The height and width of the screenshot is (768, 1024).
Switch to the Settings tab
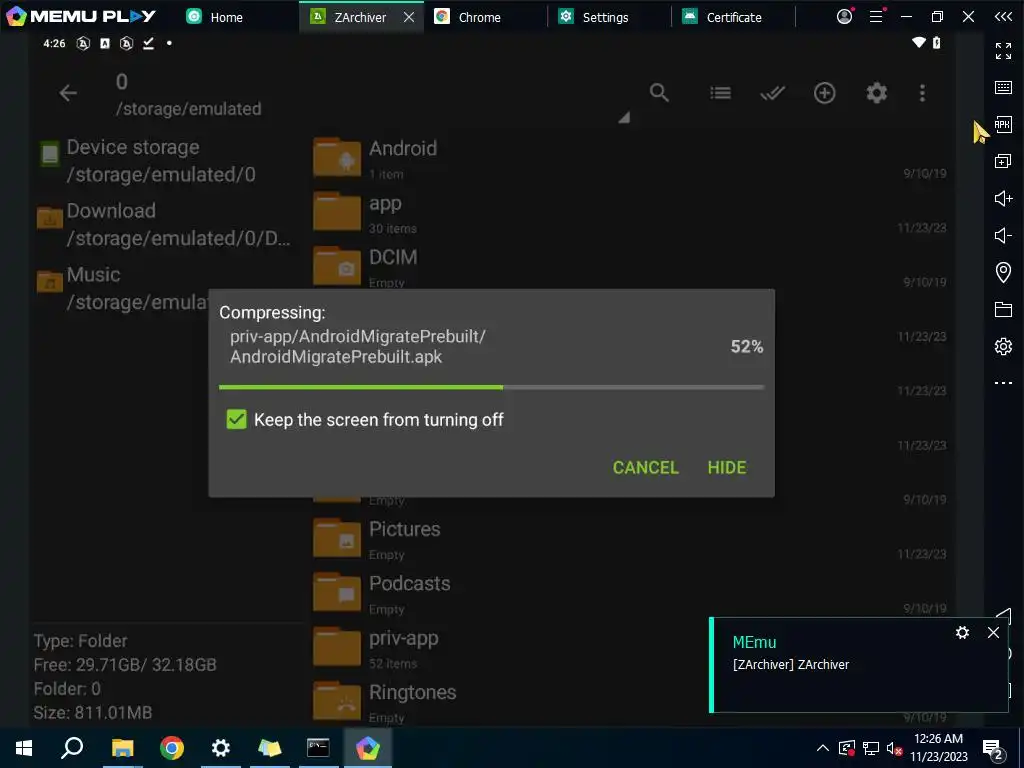point(605,17)
